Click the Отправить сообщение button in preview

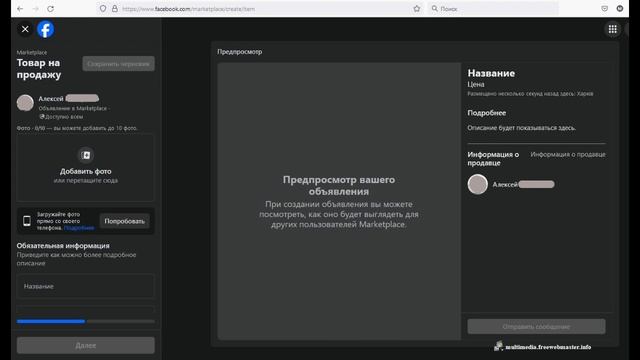[x=536, y=327]
